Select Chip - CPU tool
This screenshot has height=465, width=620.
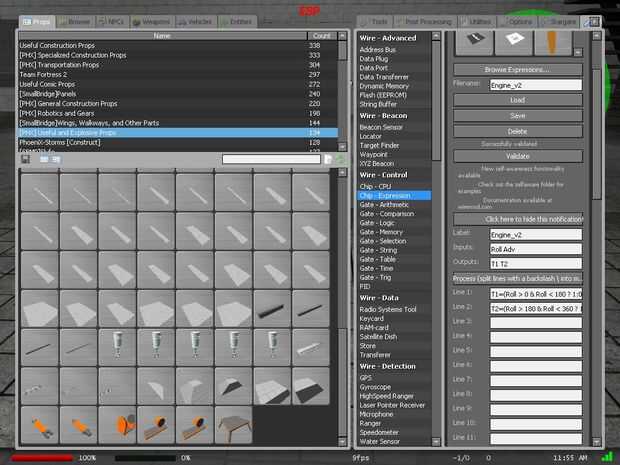tap(394, 186)
